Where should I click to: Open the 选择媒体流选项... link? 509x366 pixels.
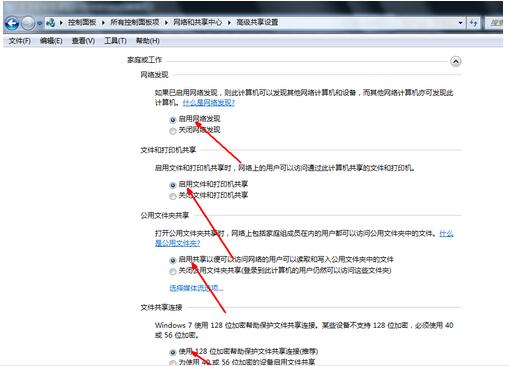coord(196,288)
